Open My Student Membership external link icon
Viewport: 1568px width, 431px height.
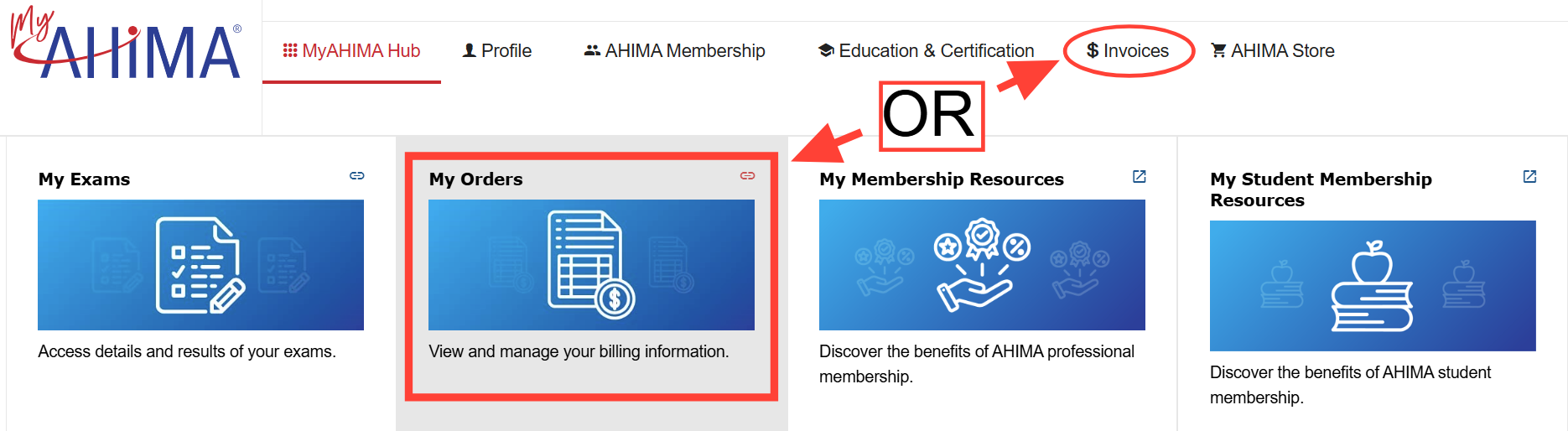1529,176
